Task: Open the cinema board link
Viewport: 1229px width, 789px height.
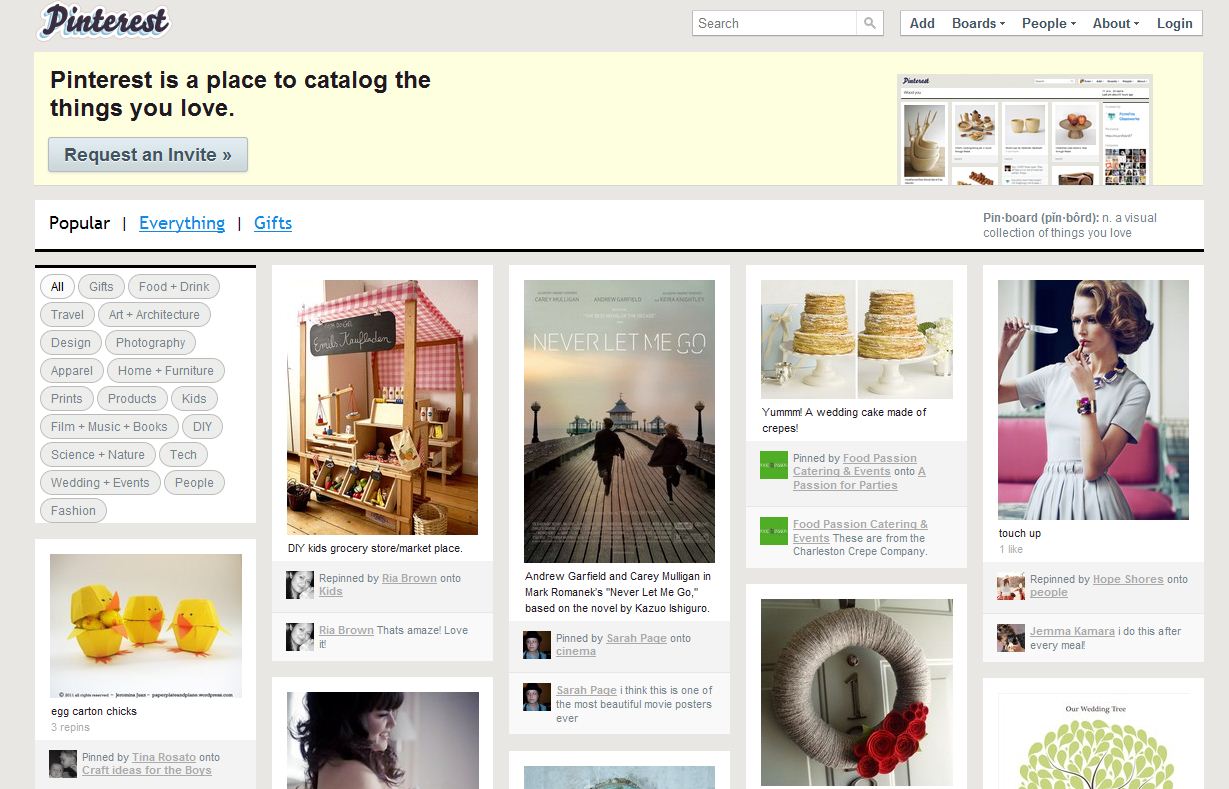Action: (576, 652)
